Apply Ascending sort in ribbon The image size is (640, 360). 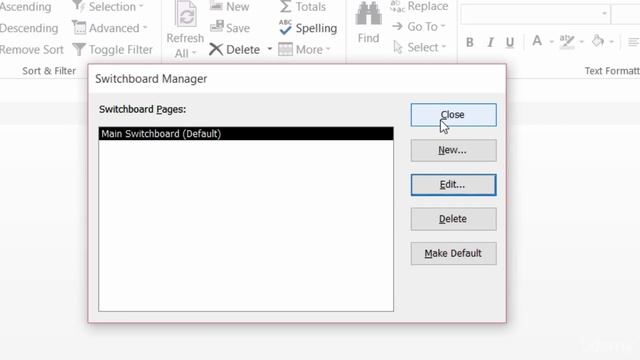(25, 7)
